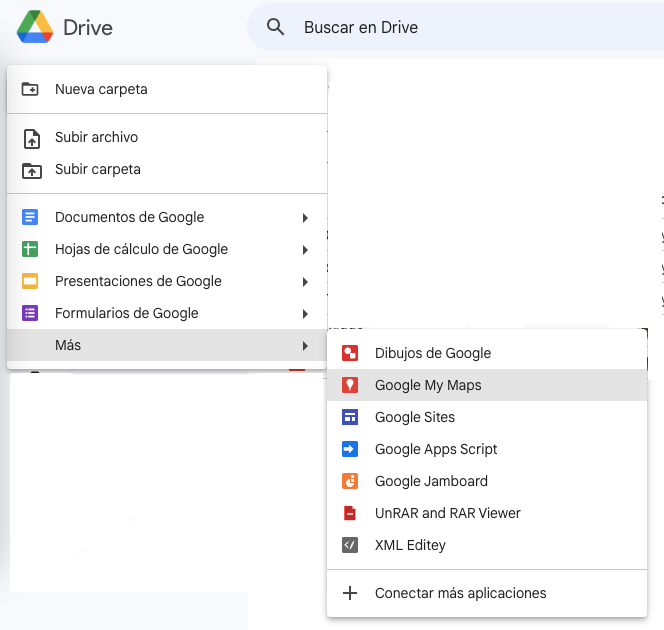Expand the Formularios de Google submenu arrow
Screen dimensions: 664x630
click(x=305, y=314)
